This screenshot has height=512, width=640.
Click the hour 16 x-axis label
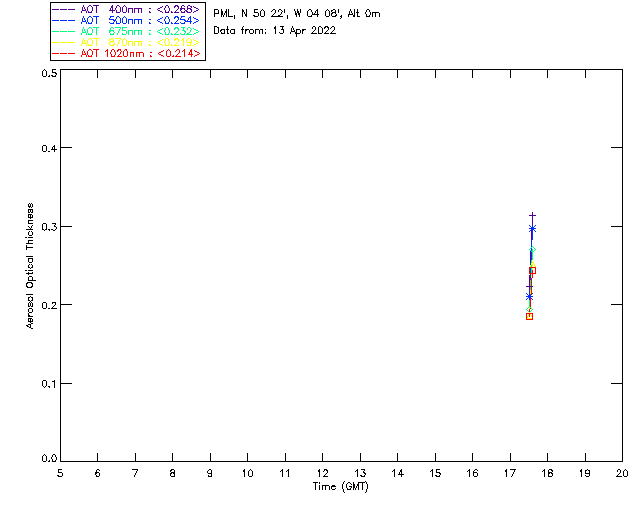coord(472,473)
